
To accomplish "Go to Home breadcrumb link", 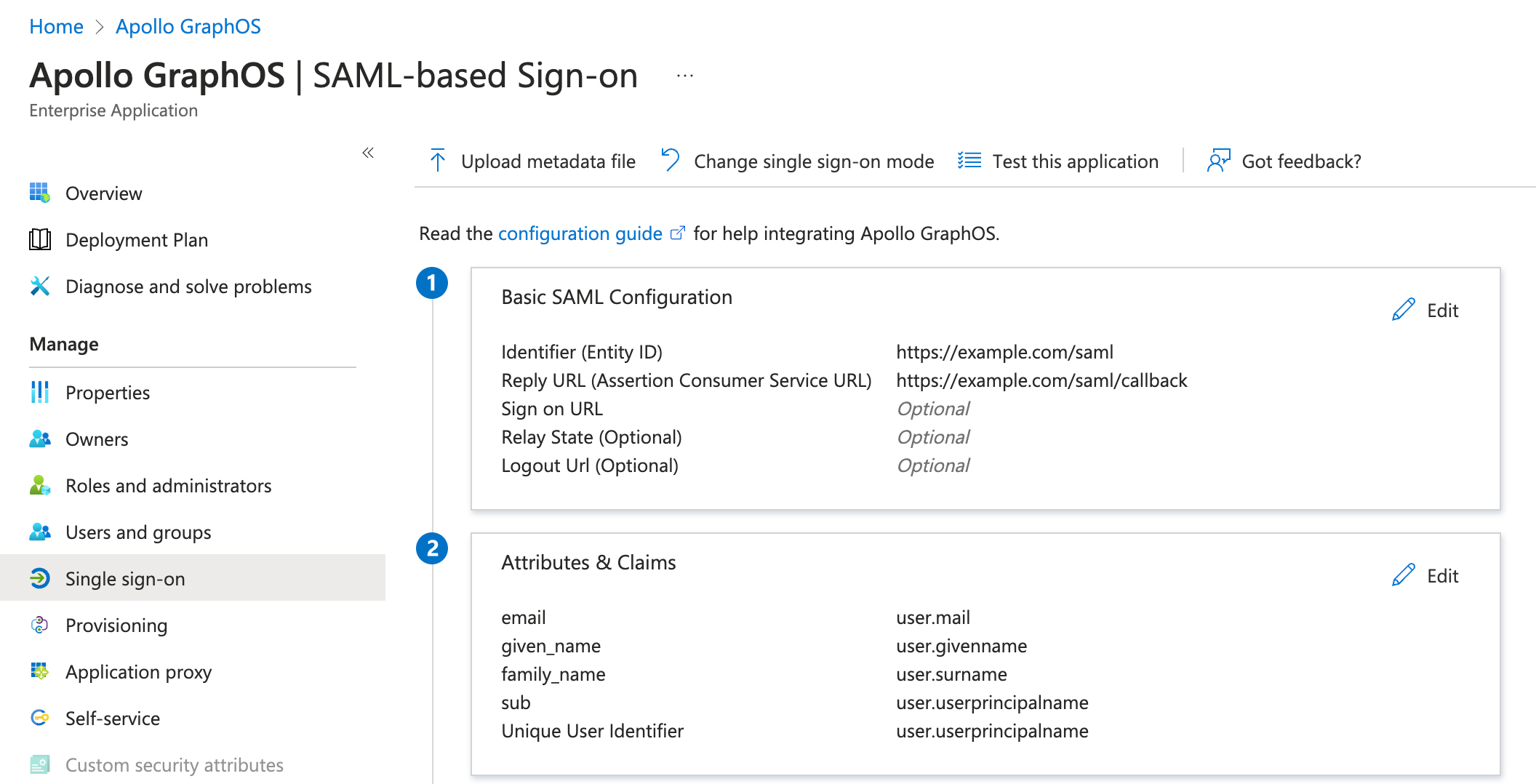I will click(x=56, y=27).
